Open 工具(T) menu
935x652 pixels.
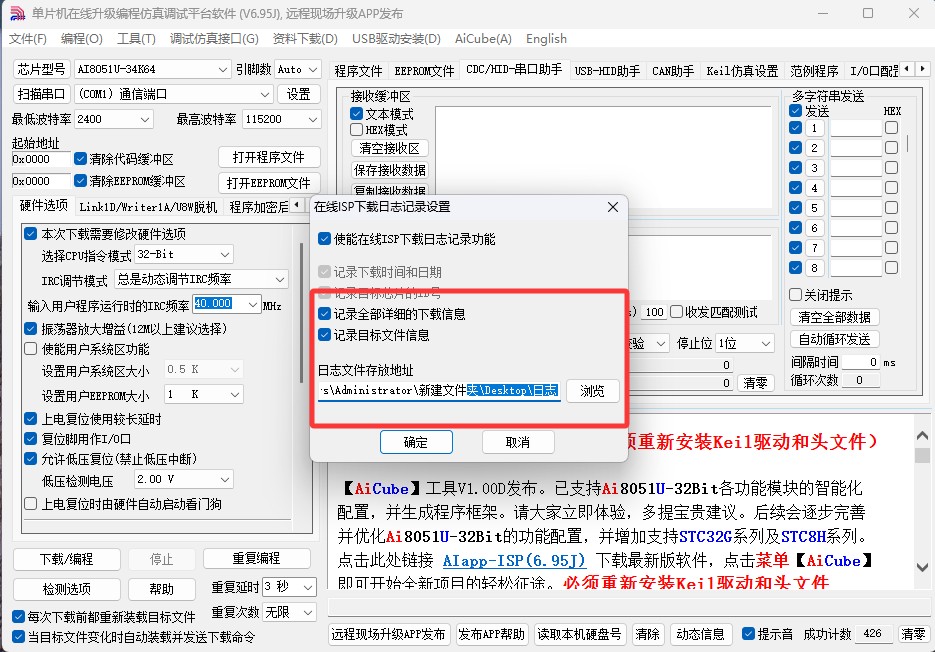pyautogui.click(x=137, y=39)
